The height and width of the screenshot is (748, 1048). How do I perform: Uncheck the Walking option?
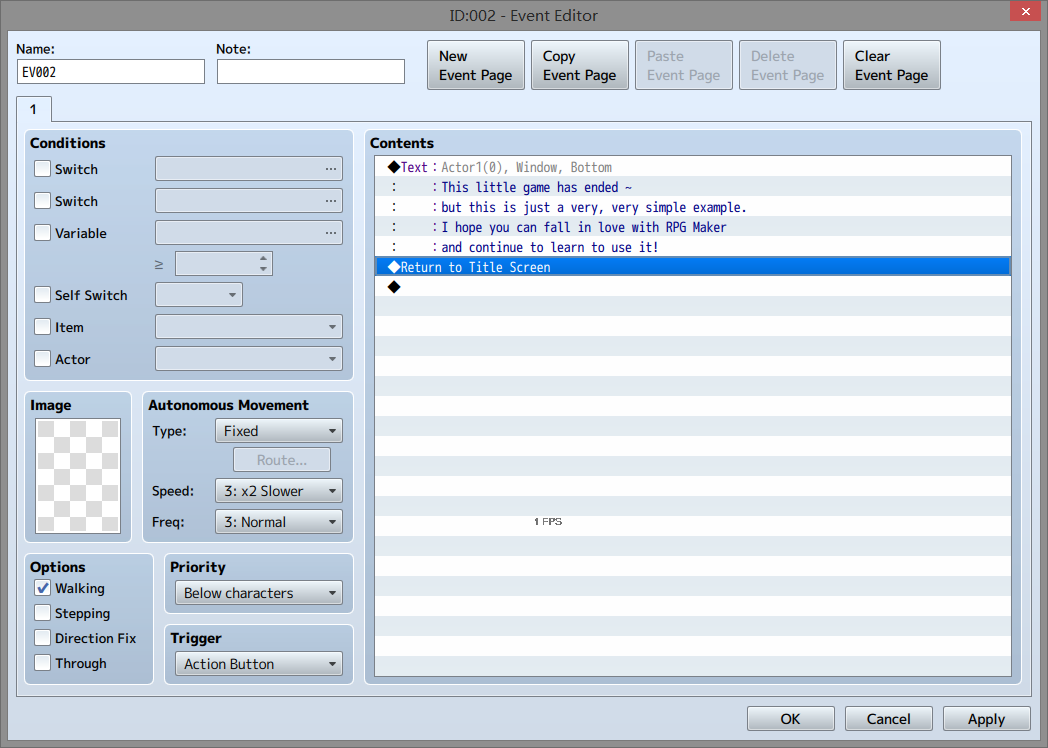tap(42, 588)
